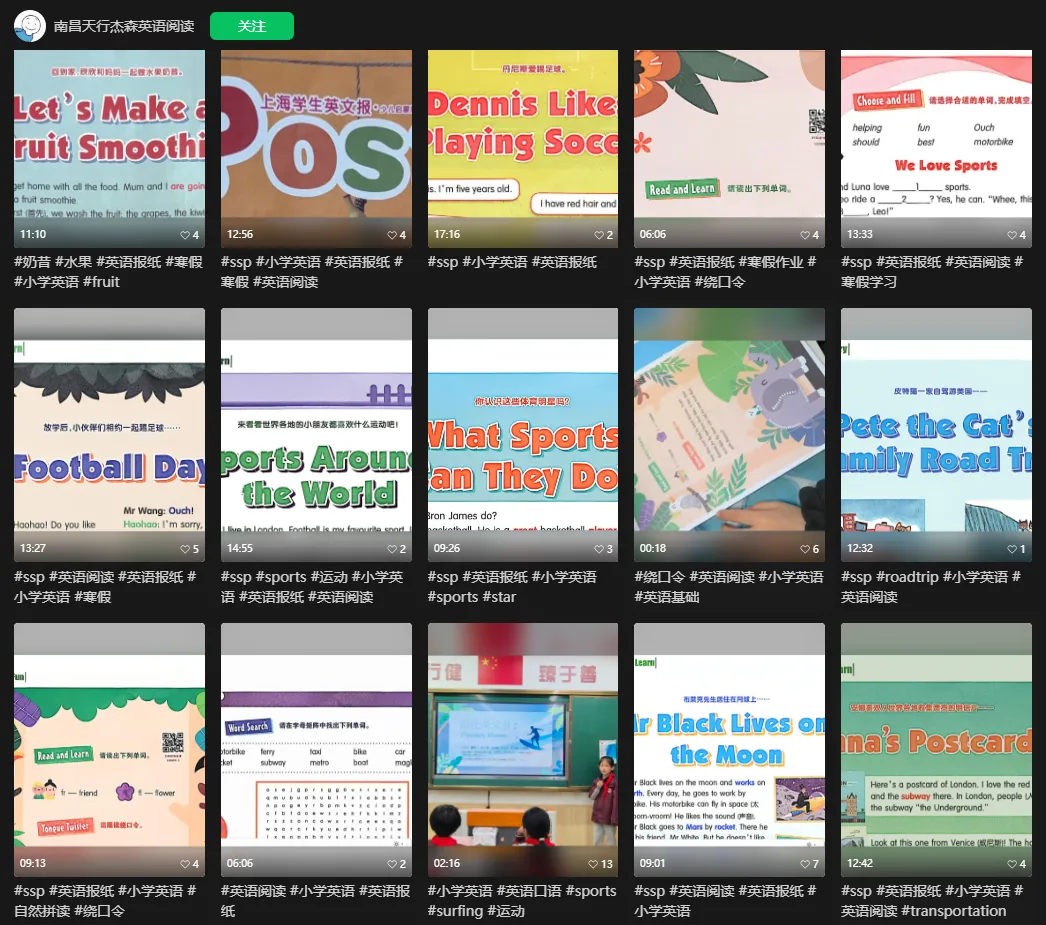Play the Let's Make a Fruit Smoothie video
The image size is (1046, 925).
[109, 135]
